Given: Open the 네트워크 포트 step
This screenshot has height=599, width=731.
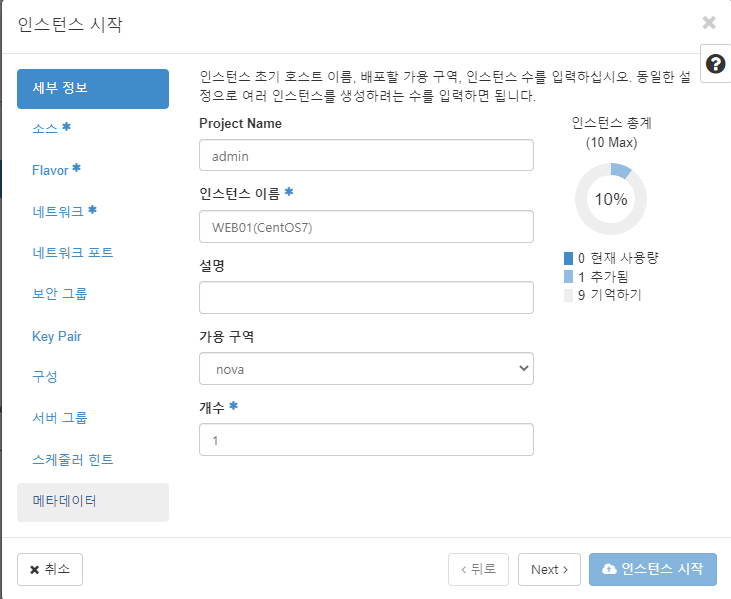Looking at the screenshot, I should [73, 253].
